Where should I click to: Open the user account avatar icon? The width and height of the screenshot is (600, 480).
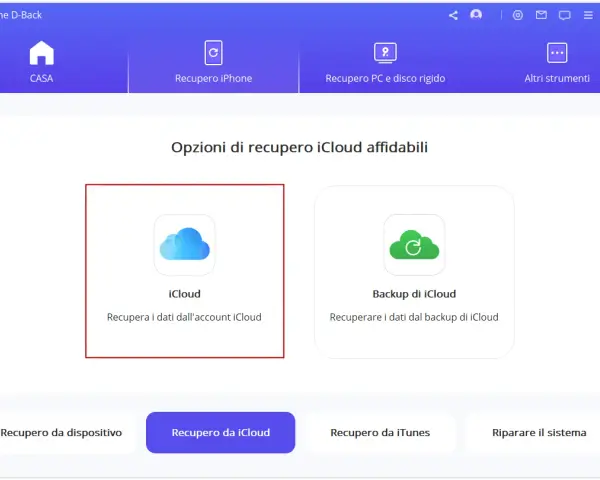coord(476,15)
